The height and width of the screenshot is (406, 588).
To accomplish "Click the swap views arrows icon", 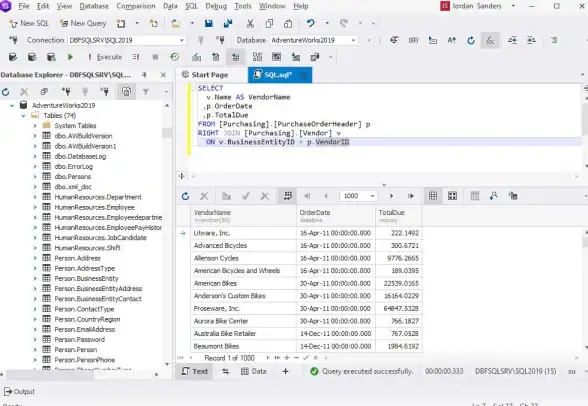I will pos(225,371).
